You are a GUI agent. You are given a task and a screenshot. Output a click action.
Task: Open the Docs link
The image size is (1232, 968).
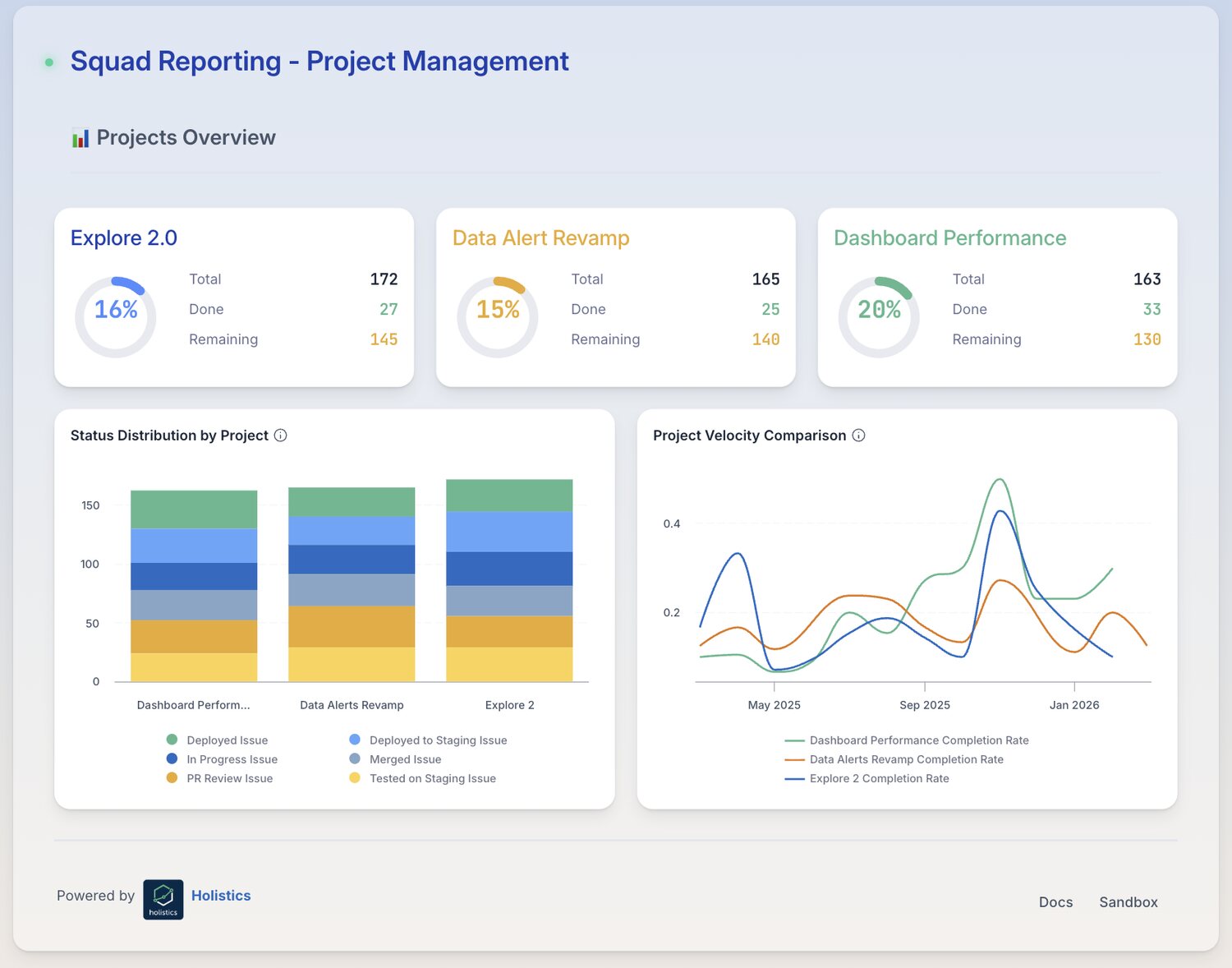pos(1055,902)
